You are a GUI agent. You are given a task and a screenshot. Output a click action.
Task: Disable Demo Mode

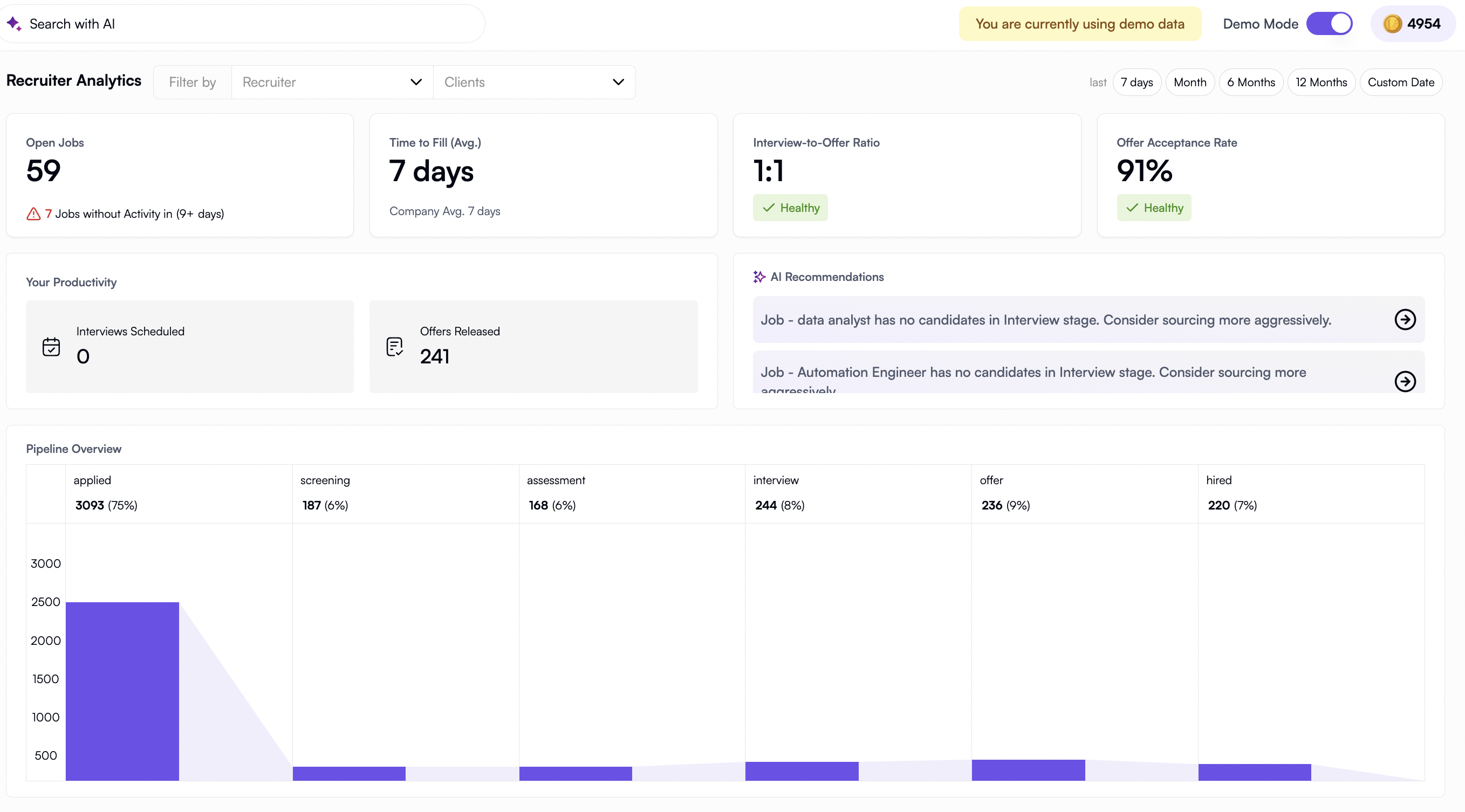[1330, 23]
